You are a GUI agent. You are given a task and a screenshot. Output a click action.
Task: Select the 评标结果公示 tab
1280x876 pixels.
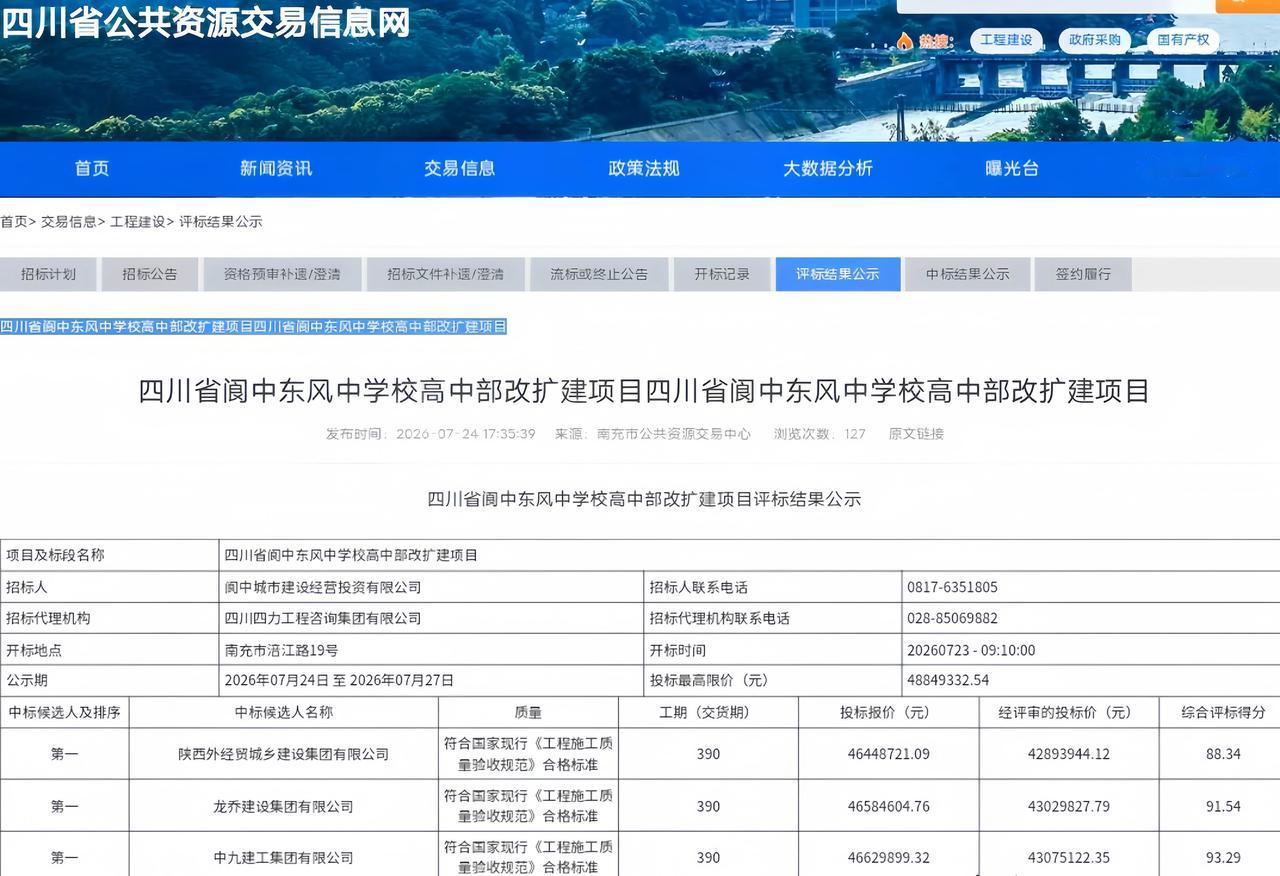(x=838, y=274)
